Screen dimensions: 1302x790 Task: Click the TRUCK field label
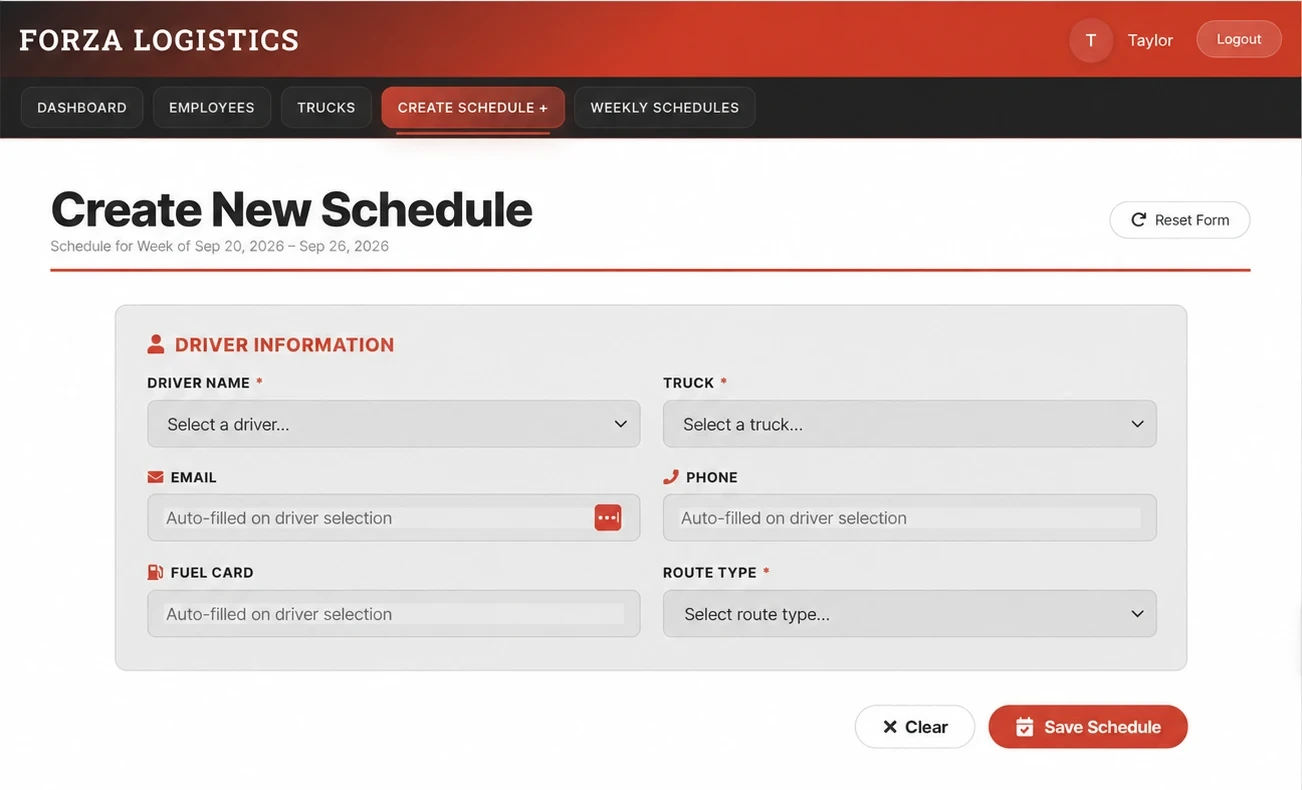[689, 383]
